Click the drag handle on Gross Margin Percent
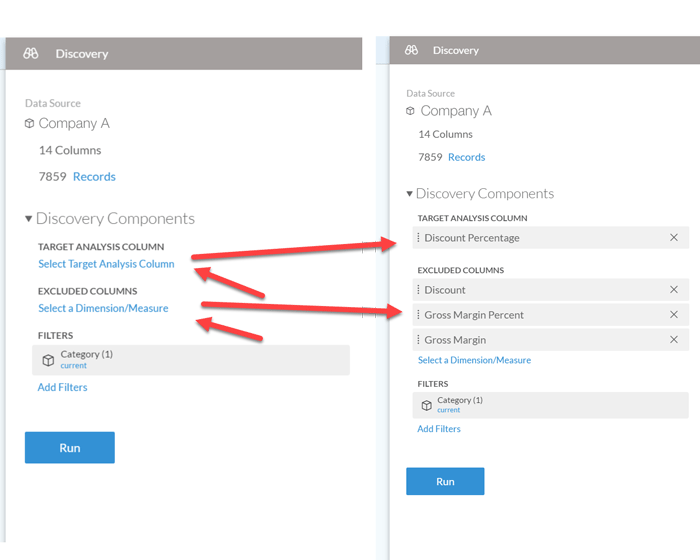This screenshot has width=700, height=560. click(x=418, y=315)
